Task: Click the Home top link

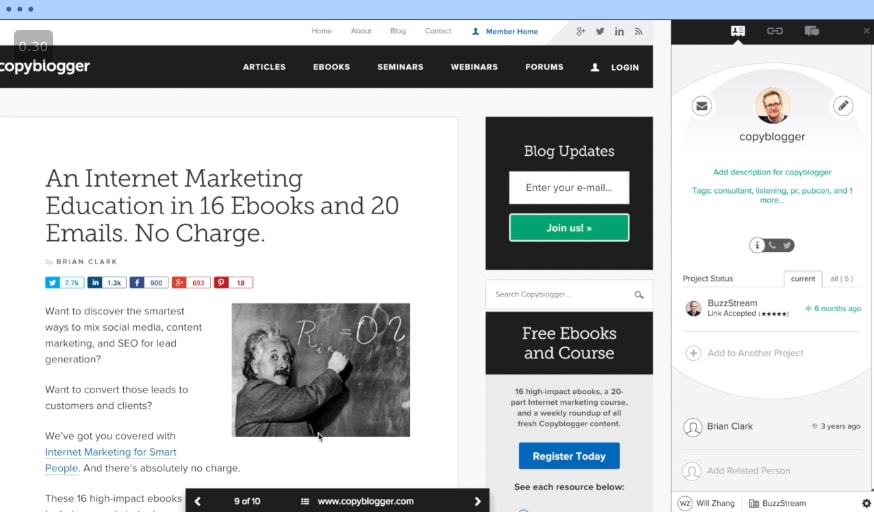Action: 322,31
